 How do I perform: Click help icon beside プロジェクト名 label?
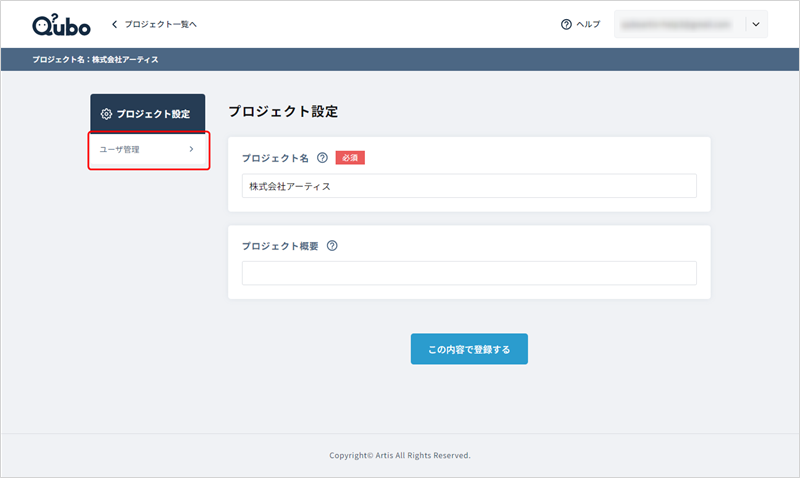tap(322, 158)
